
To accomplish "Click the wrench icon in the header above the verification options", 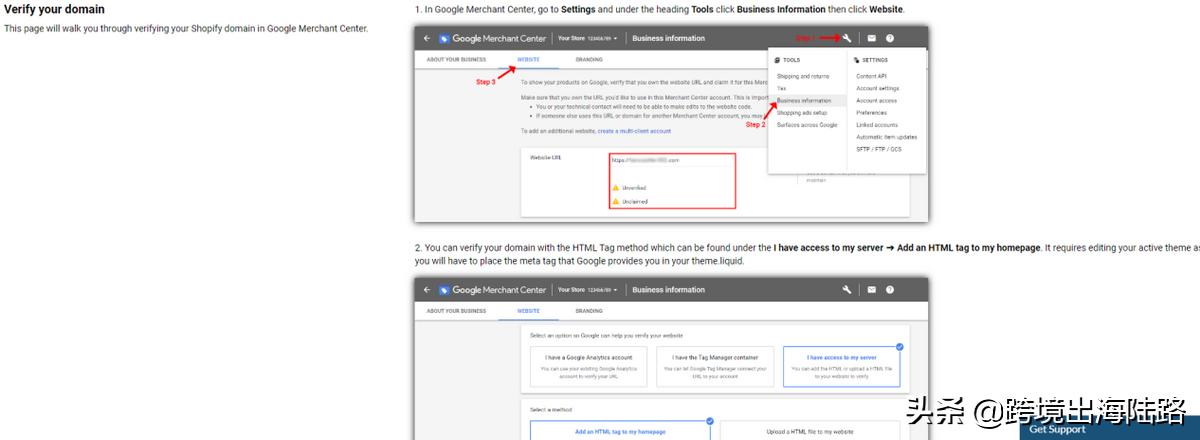I will [x=846, y=290].
